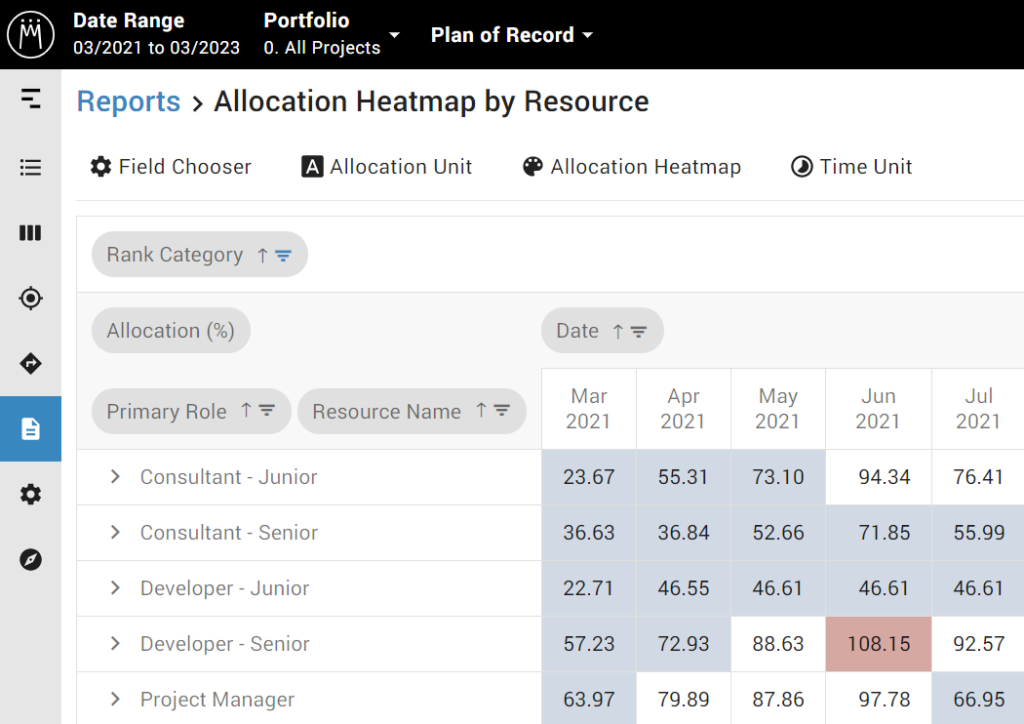1024x724 pixels.
Task: Open the Time Unit menu
Action: coord(852,167)
